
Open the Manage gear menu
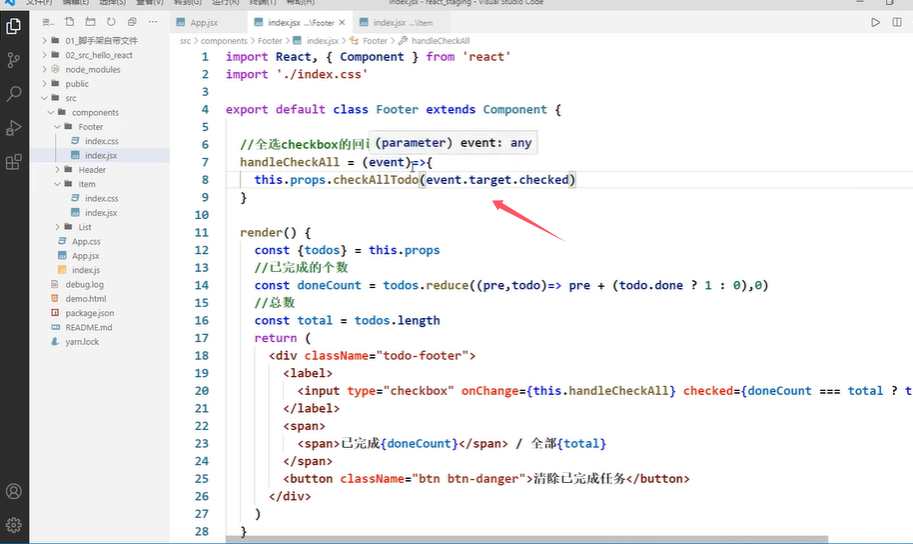(x=13, y=525)
